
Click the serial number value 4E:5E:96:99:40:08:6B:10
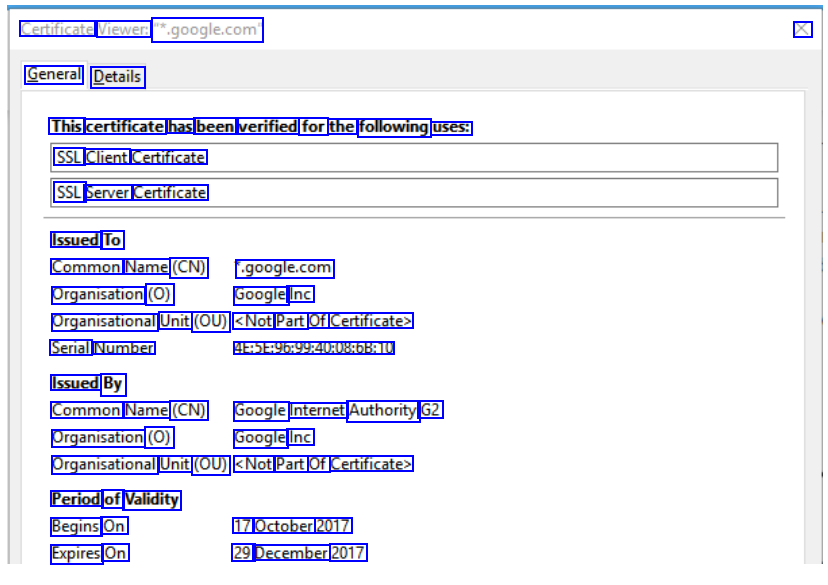click(313, 348)
